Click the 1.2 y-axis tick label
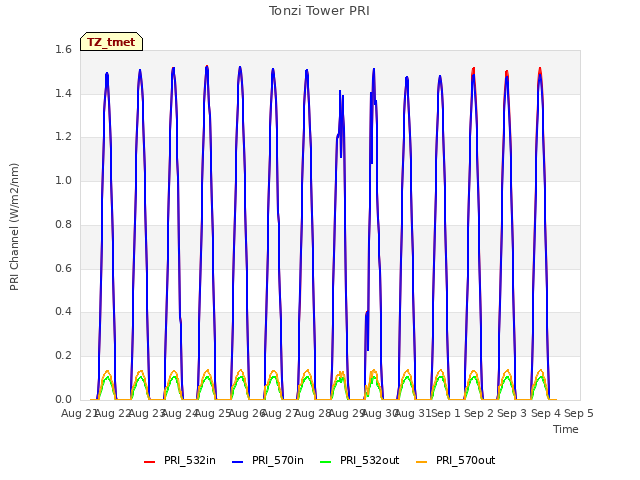 [x=63, y=137]
